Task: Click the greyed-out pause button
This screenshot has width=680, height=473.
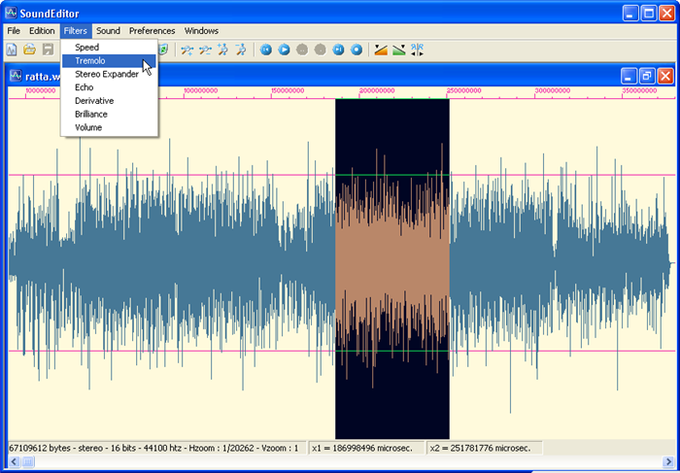Action: pyautogui.click(x=302, y=50)
